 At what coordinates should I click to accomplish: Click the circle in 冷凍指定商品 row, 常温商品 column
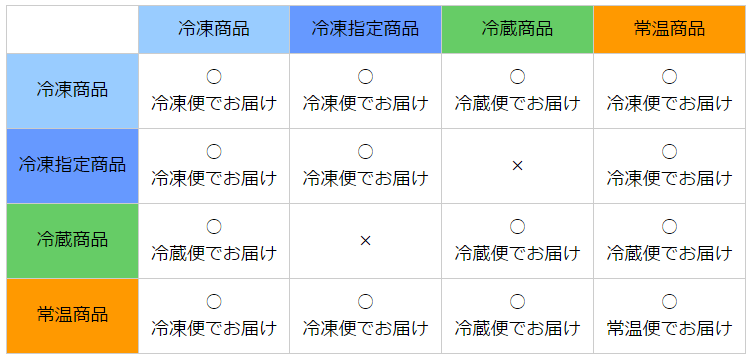tap(670, 151)
